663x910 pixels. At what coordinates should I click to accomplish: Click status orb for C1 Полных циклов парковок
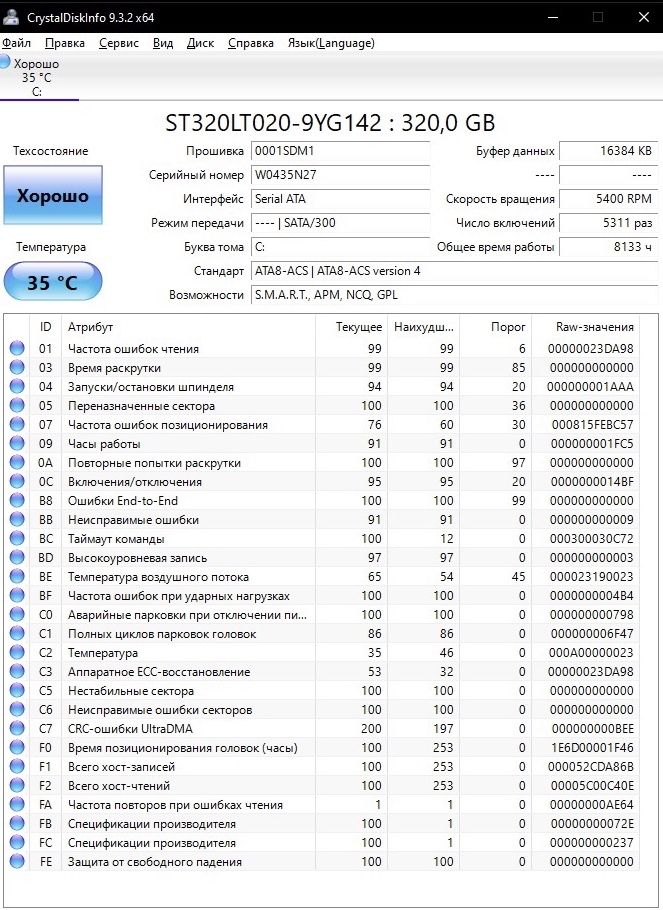tap(17, 633)
